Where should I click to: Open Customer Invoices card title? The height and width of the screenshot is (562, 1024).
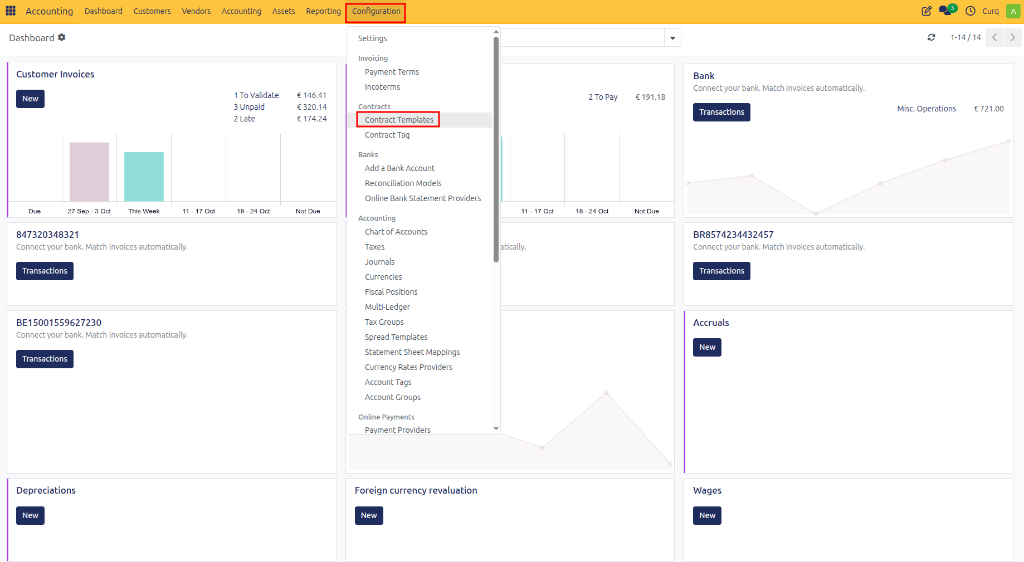[x=55, y=74]
